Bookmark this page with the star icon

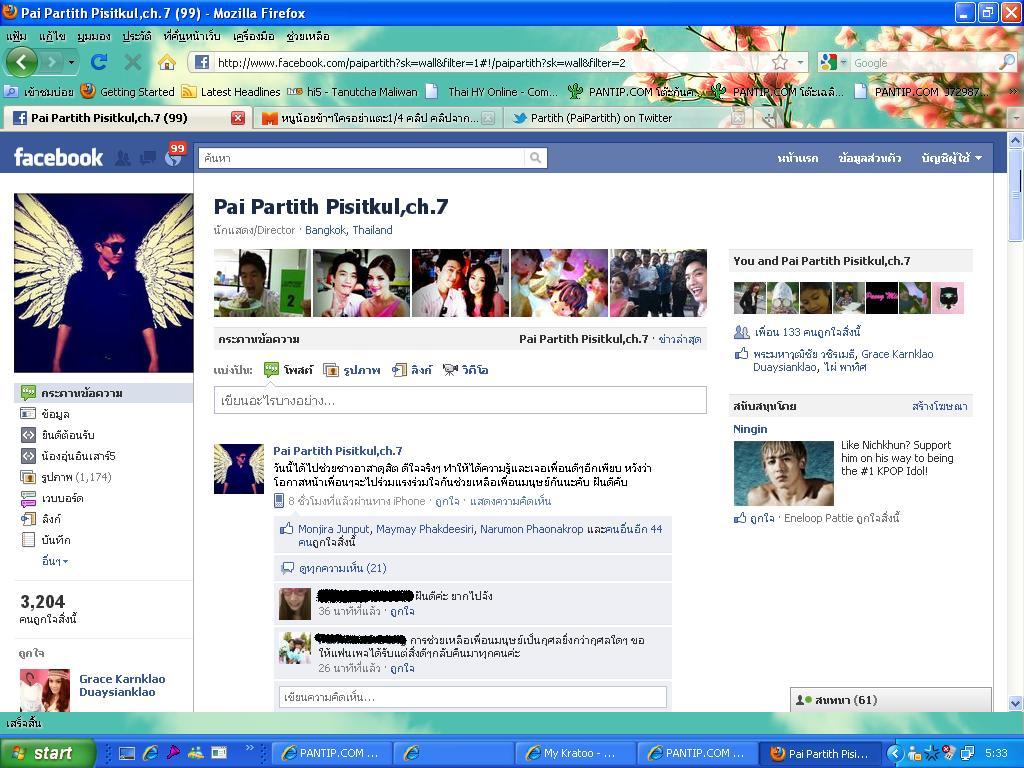[x=780, y=63]
